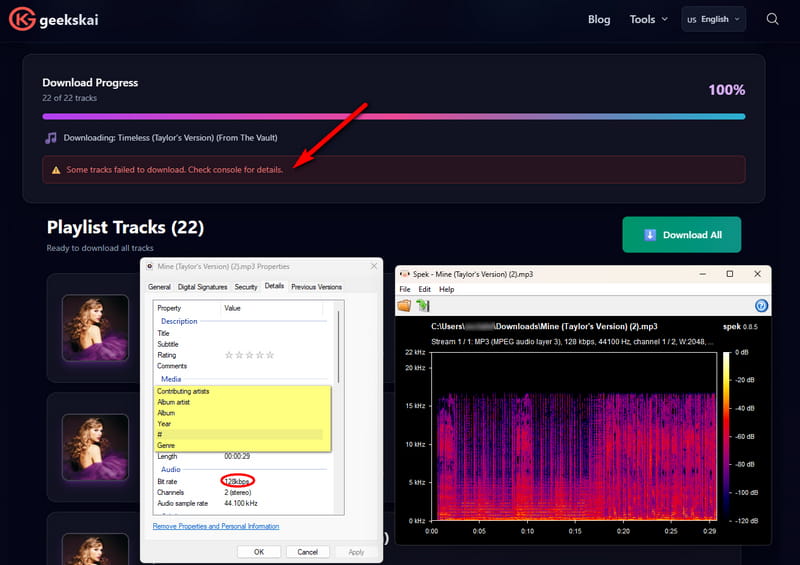Open the File menu in Spek
This screenshot has width=800, height=565.
coord(405,289)
